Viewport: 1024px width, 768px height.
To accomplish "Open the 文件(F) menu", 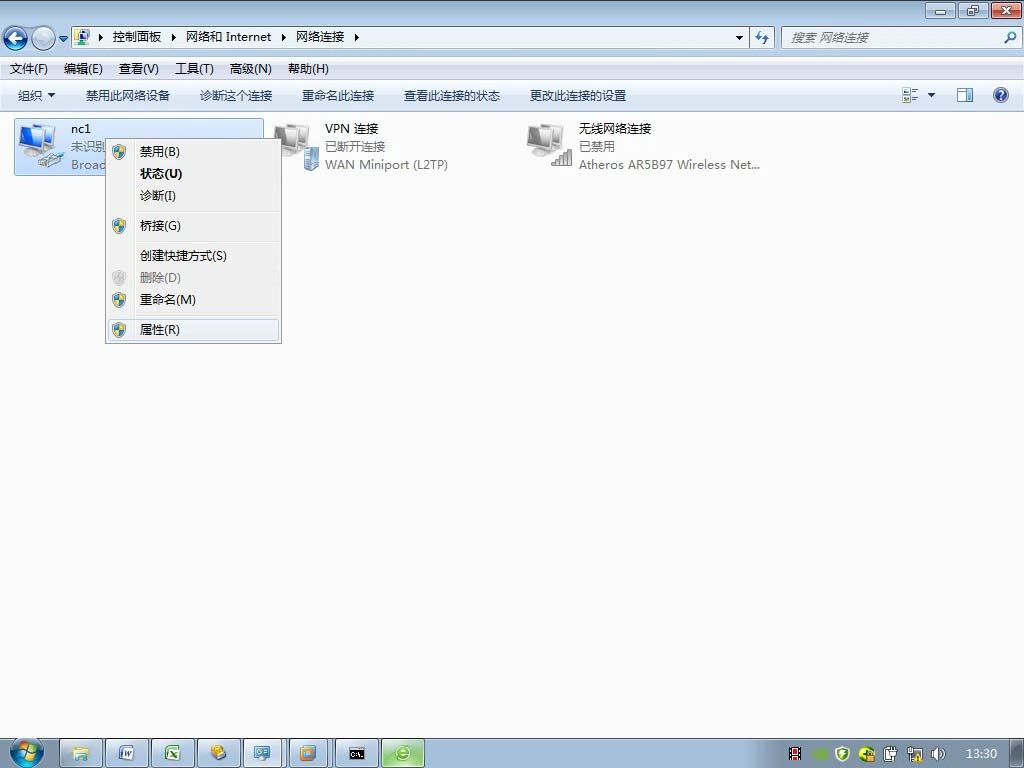I will click(x=29, y=69).
